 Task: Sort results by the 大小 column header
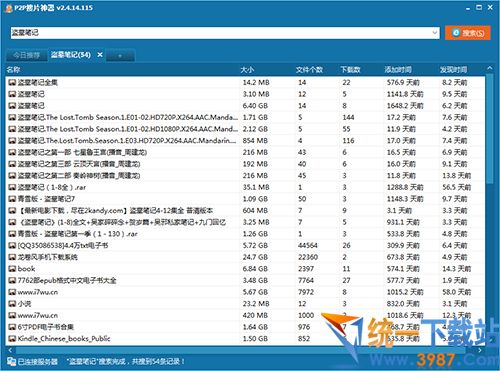tap(247, 70)
